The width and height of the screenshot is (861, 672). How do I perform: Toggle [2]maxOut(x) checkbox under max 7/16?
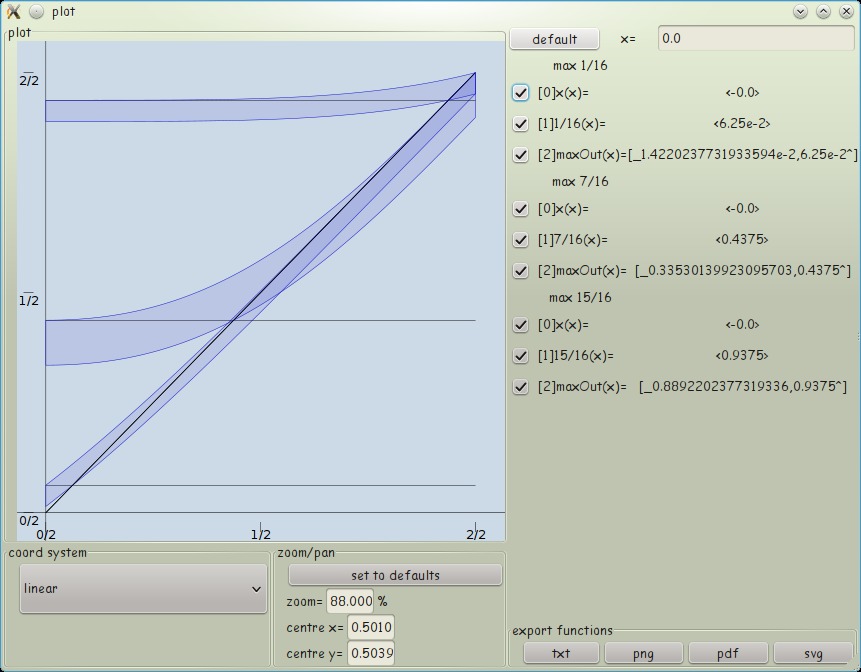521,271
